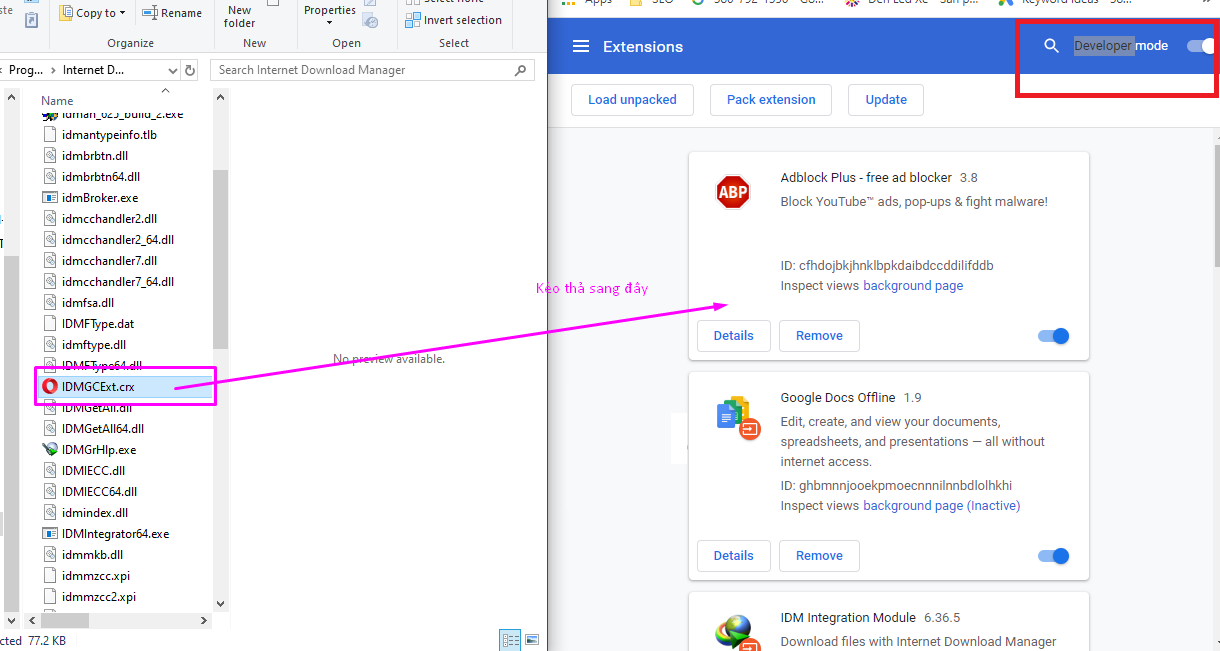Open Details for Adblock Plus
This screenshot has width=1220, height=651.
[x=733, y=336]
